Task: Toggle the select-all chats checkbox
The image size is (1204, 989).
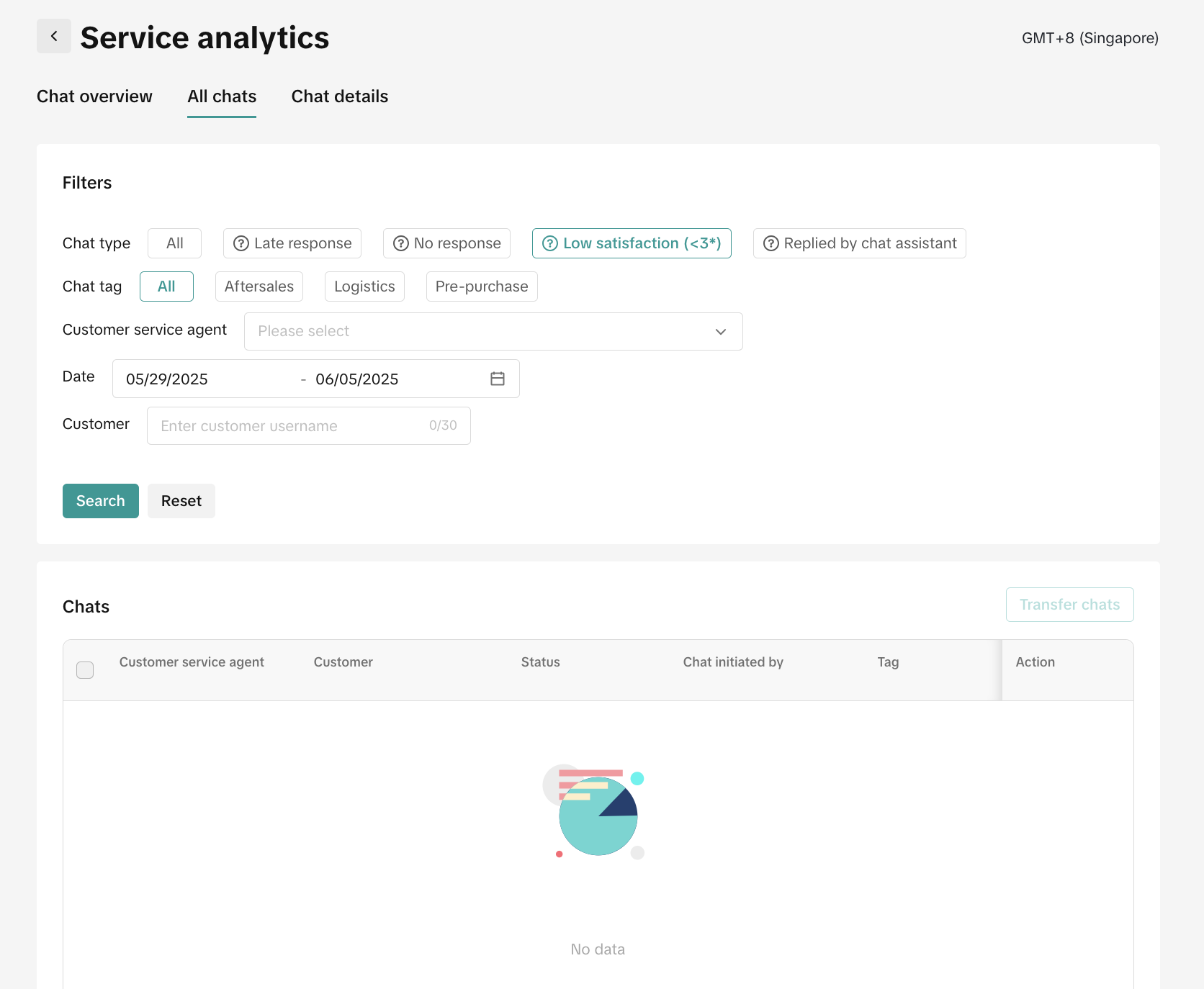Action: coord(85,670)
